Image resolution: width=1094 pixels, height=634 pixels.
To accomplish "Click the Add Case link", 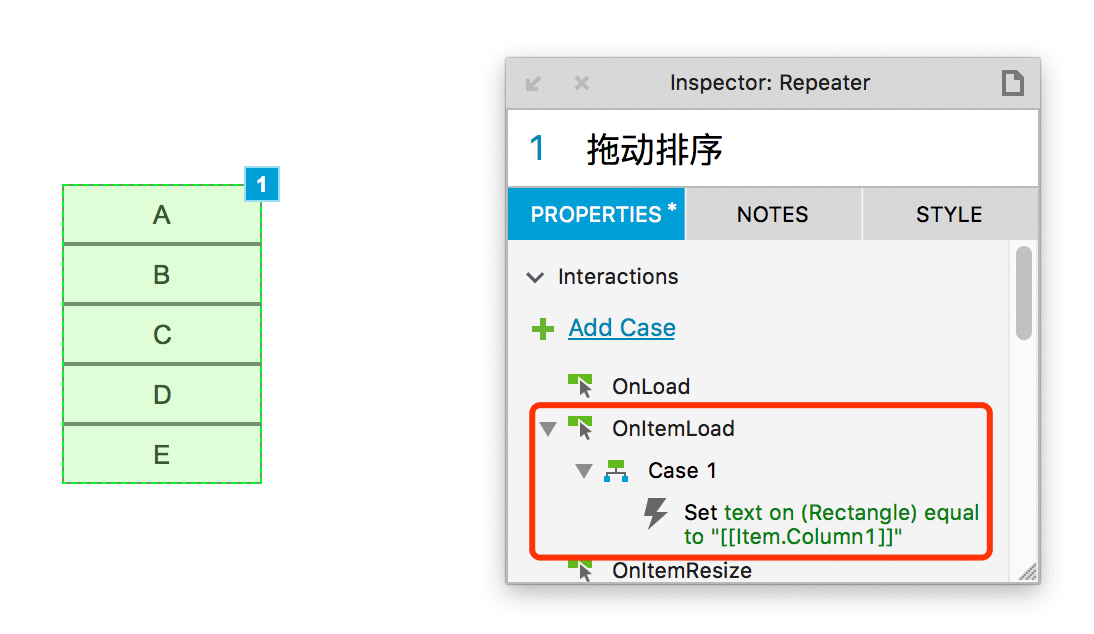I will tap(622, 328).
